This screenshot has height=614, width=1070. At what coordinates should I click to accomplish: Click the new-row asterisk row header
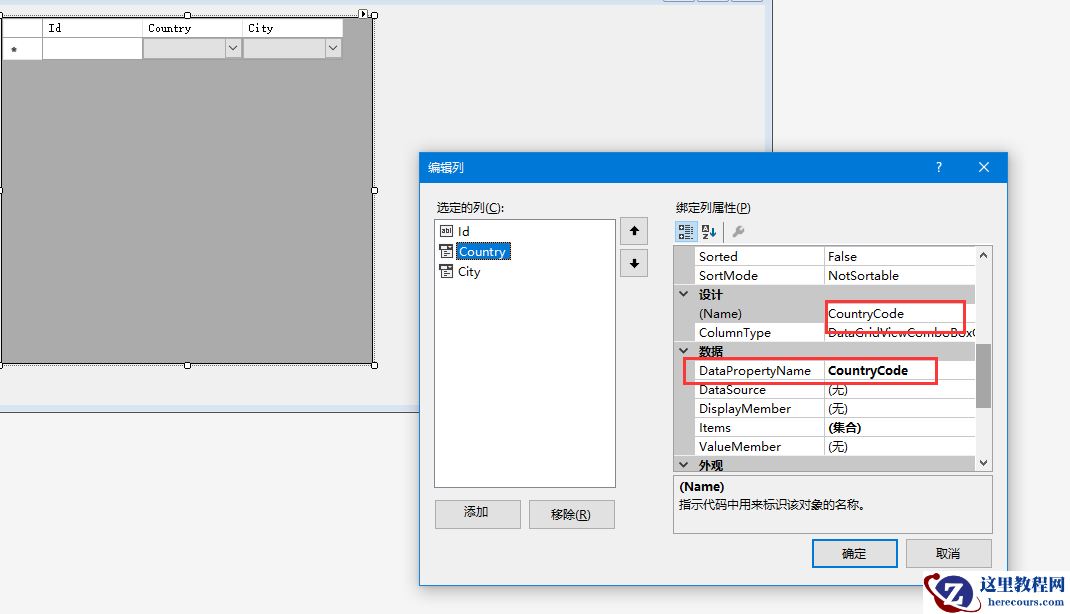pyautogui.click(x=22, y=49)
